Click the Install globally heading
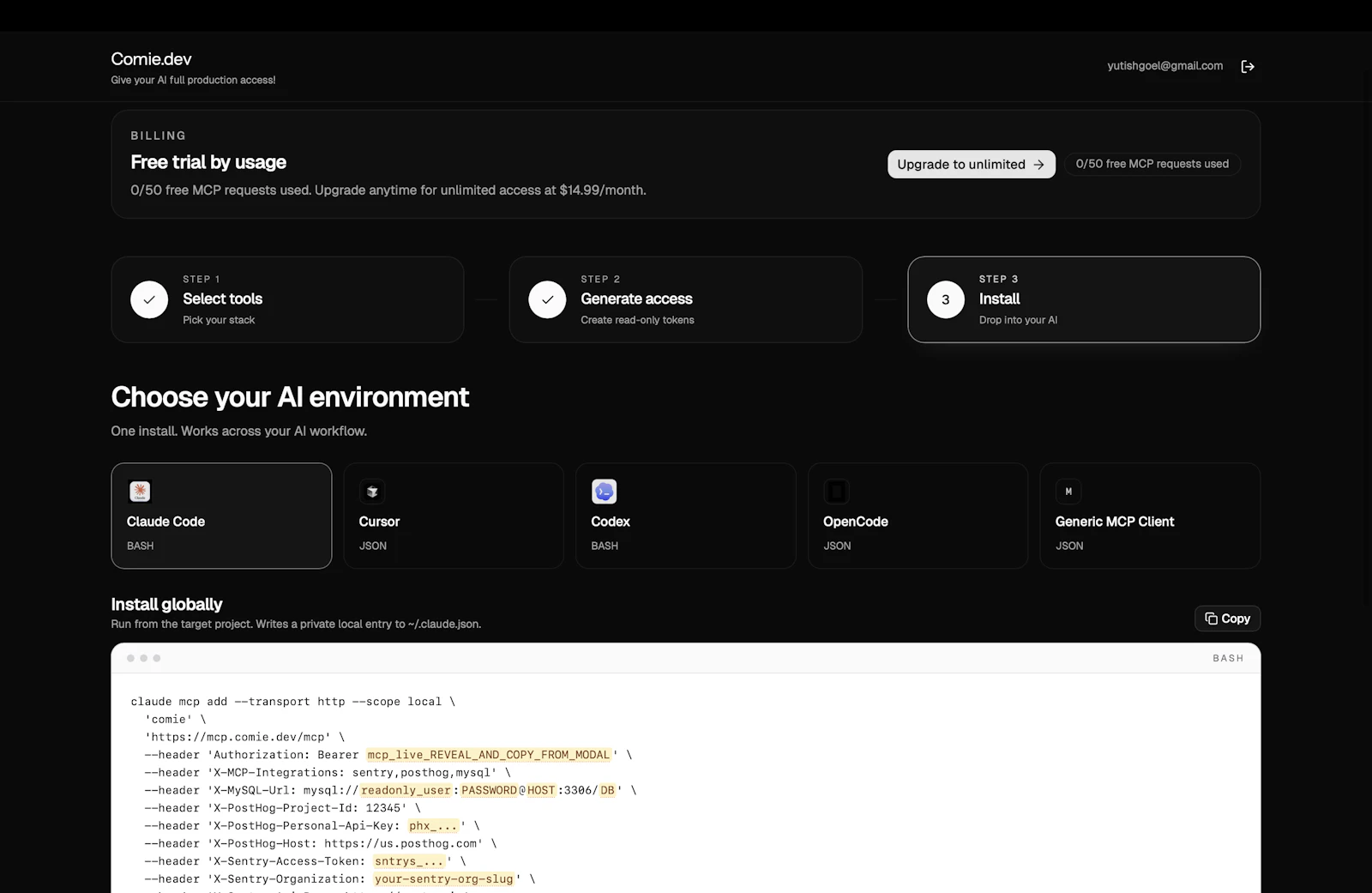The height and width of the screenshot is (893, 1372). [166, 605]
